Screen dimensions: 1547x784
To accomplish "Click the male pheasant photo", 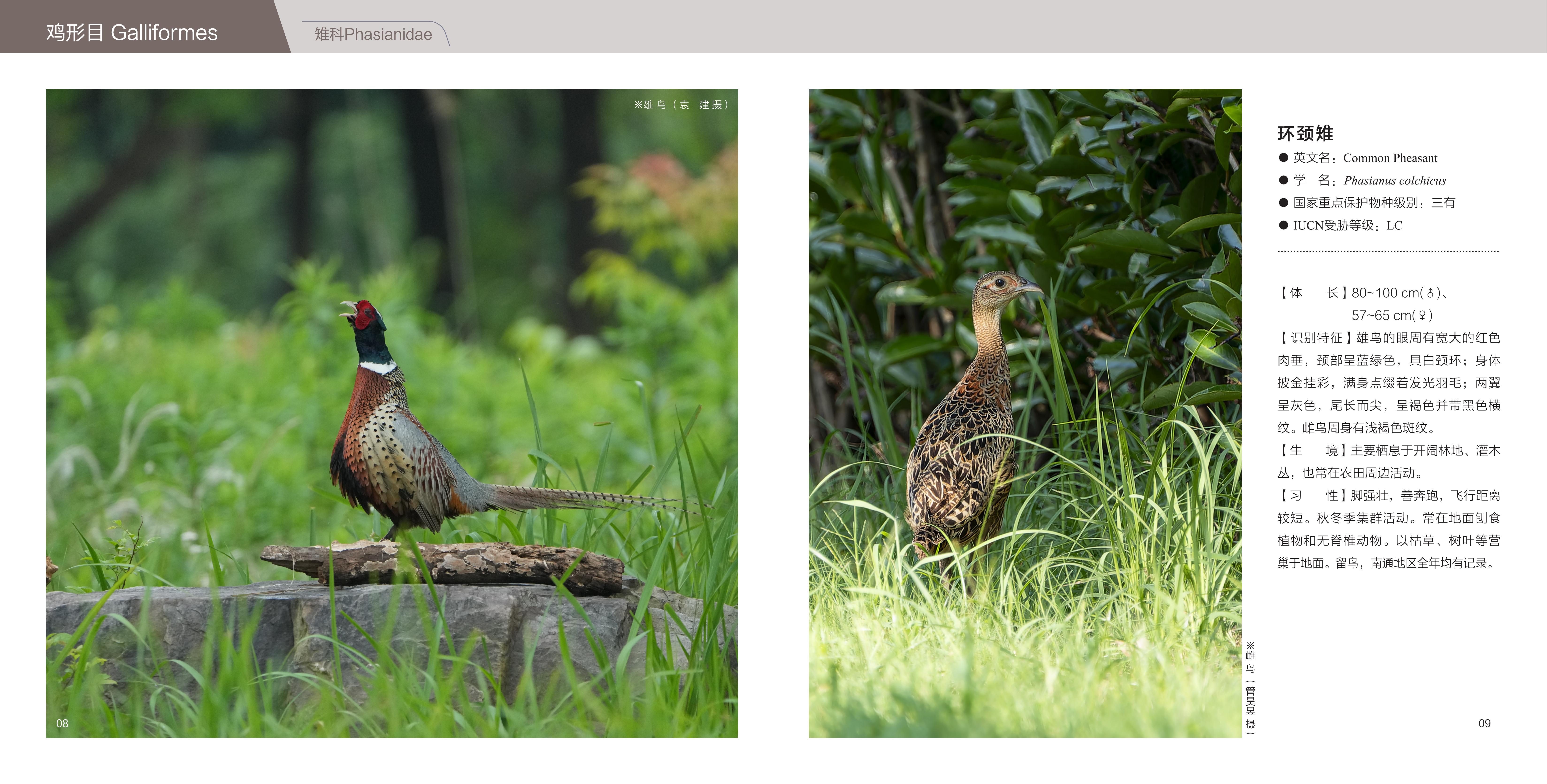I will click(x=391, y=413).
